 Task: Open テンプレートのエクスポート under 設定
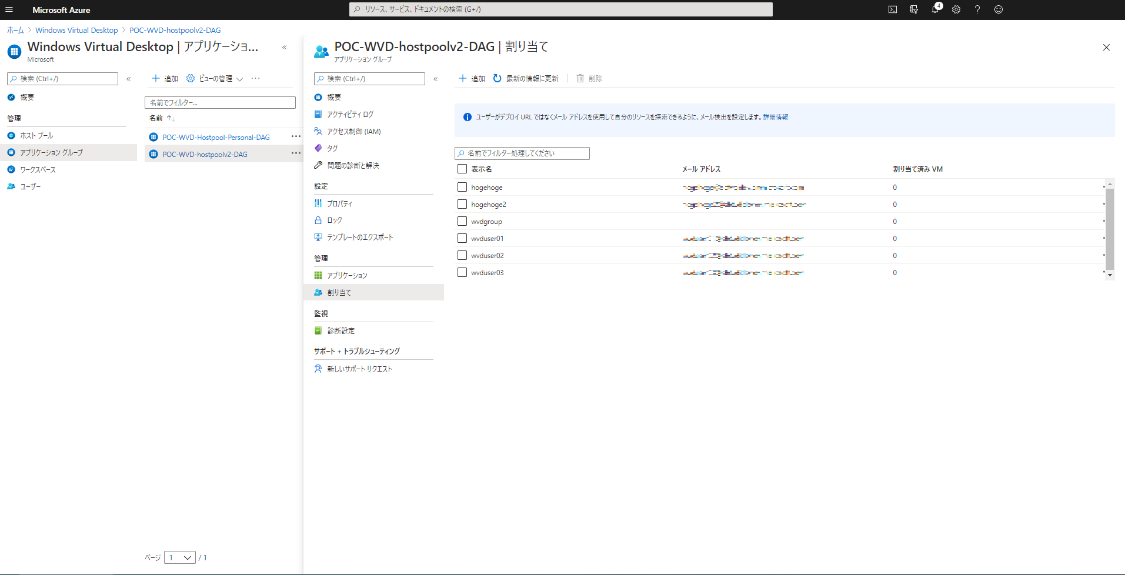click(360, 237)
